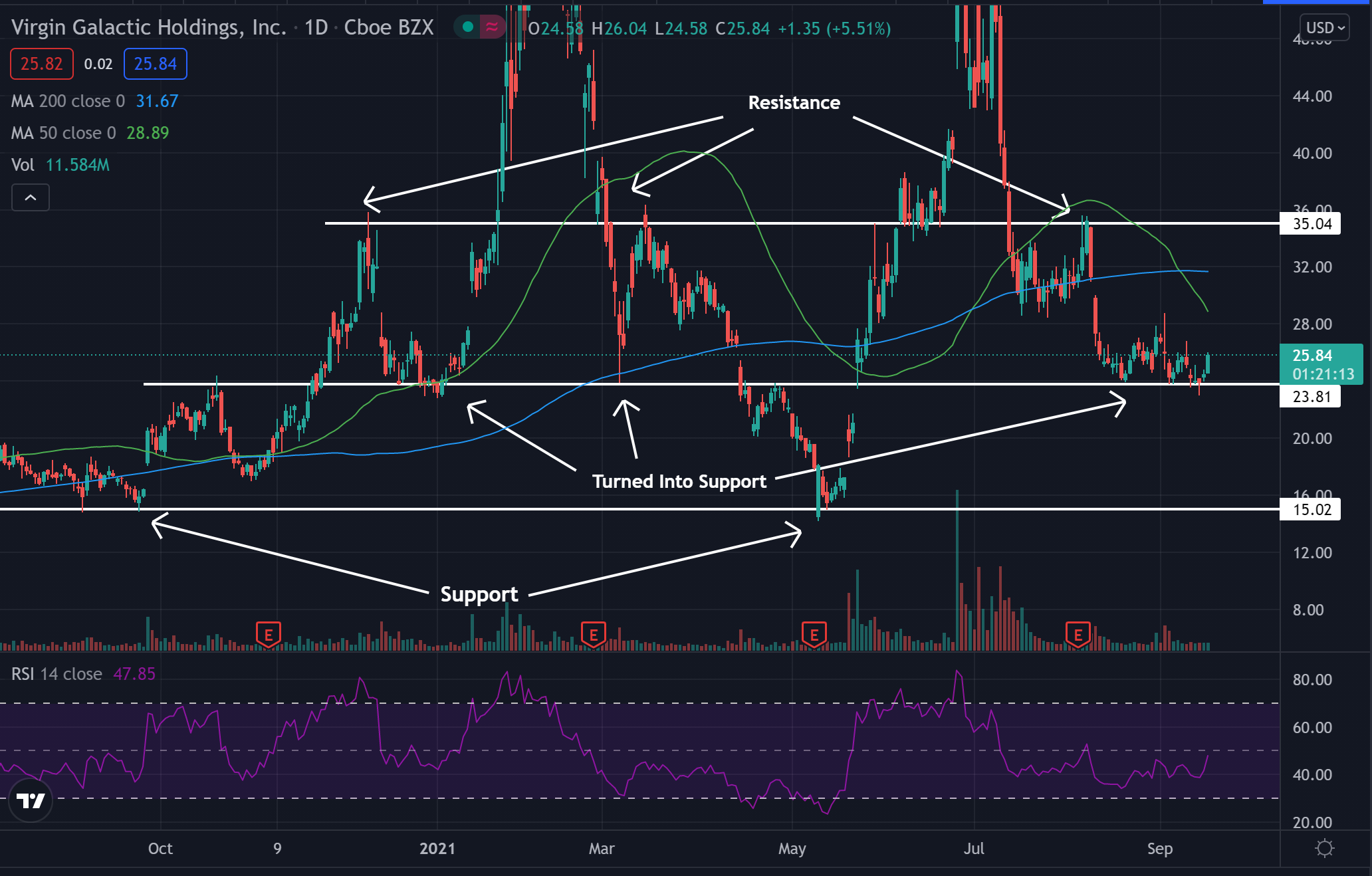The width and height of the screenshot is (1372, 876).
Task: Click the 1D interval label
Action: tap(316, 27)
